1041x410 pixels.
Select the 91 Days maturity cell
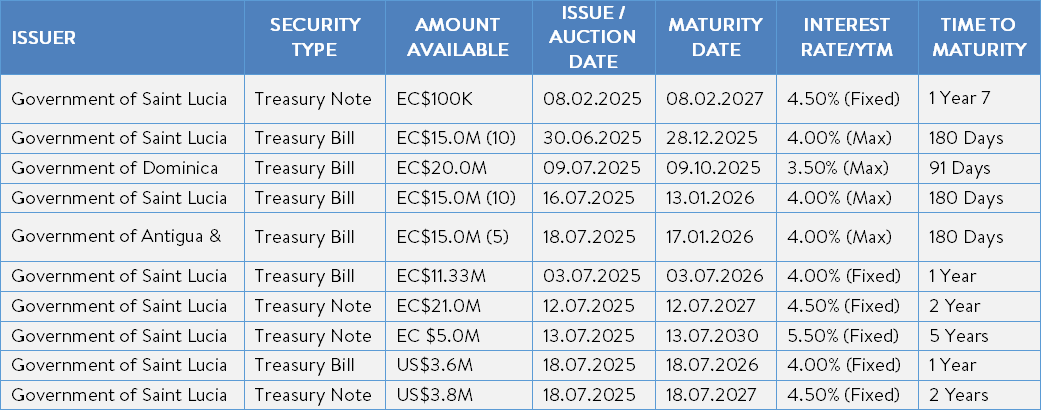(979, 168)
